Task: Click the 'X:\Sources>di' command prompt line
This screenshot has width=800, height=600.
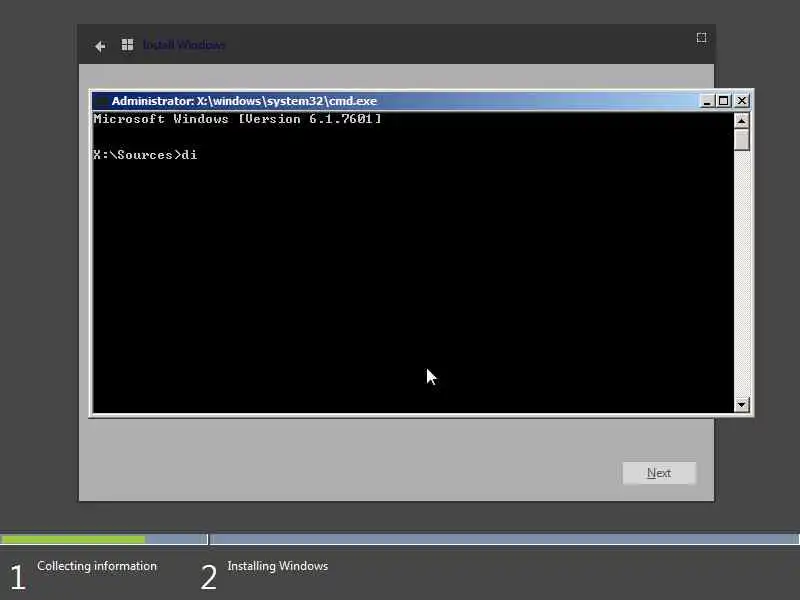Action: tap(145, 155)
